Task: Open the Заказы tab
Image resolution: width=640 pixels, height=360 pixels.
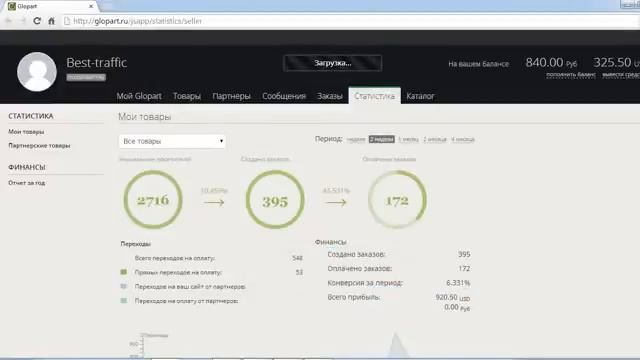Action: [x=330, y=96]
